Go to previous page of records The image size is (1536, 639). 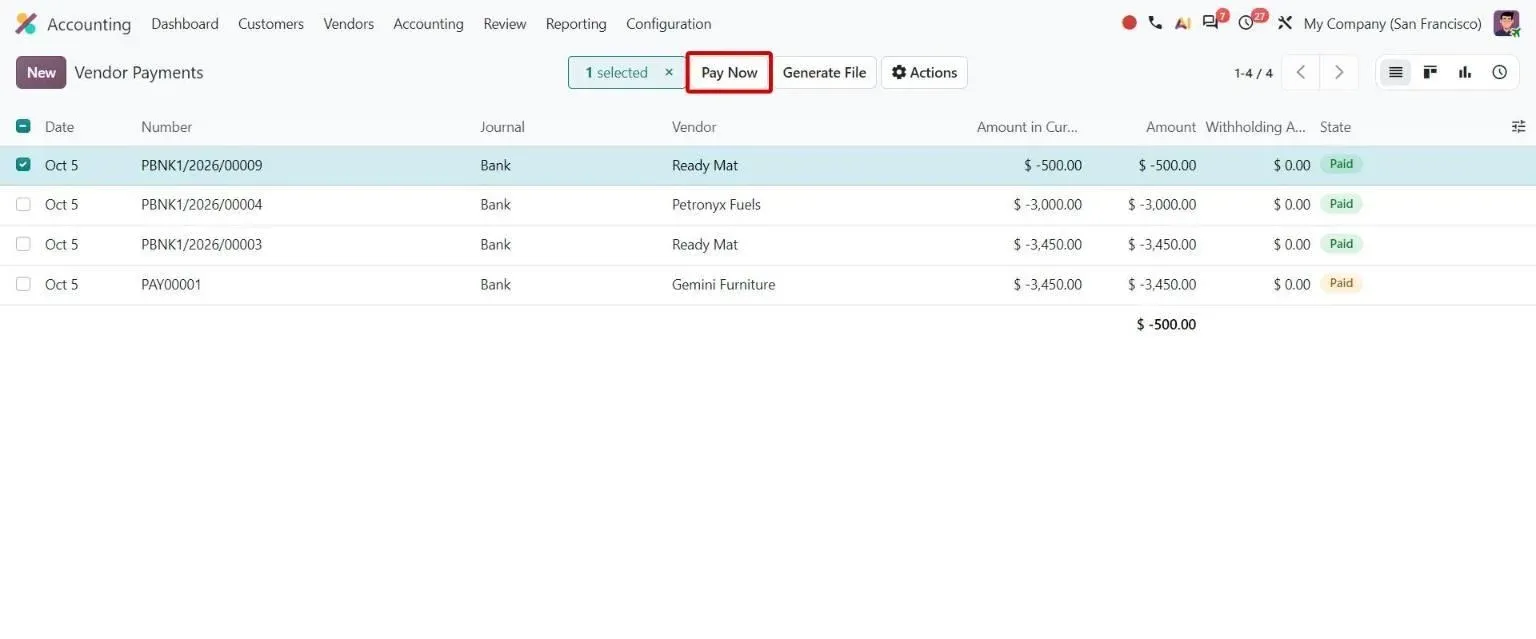click(x=1300, y=72)
